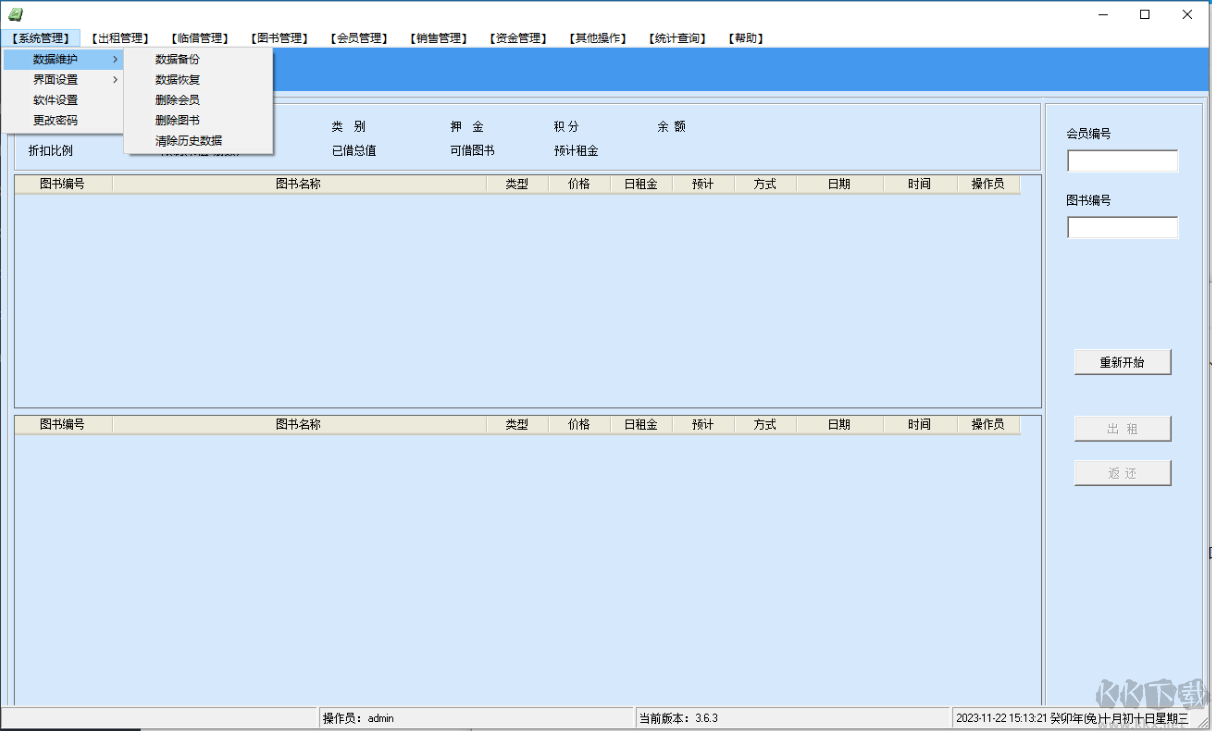Click the 当前版本: 3.6.3 status entry
Screen dimensions: 1212x731
click(x=792, y=718)
